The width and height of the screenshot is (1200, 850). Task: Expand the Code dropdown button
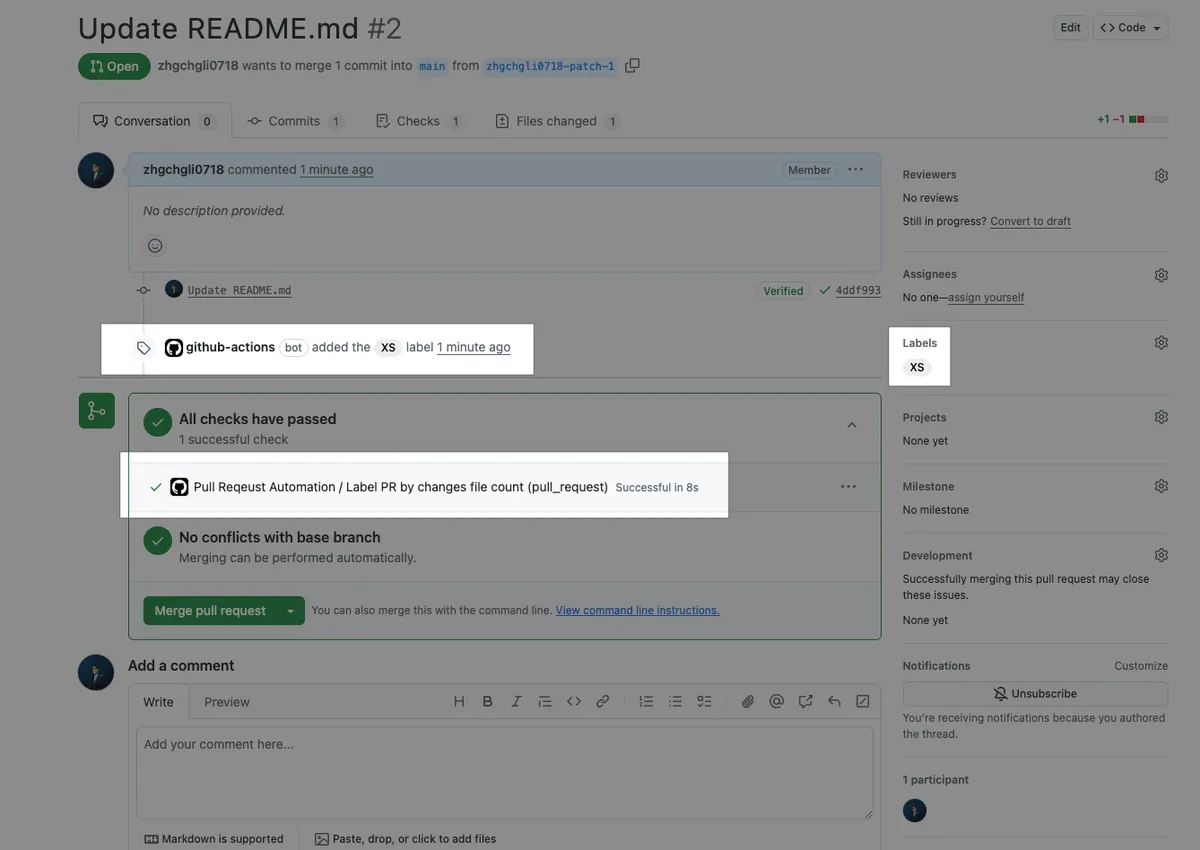(x=1131, y=28)
